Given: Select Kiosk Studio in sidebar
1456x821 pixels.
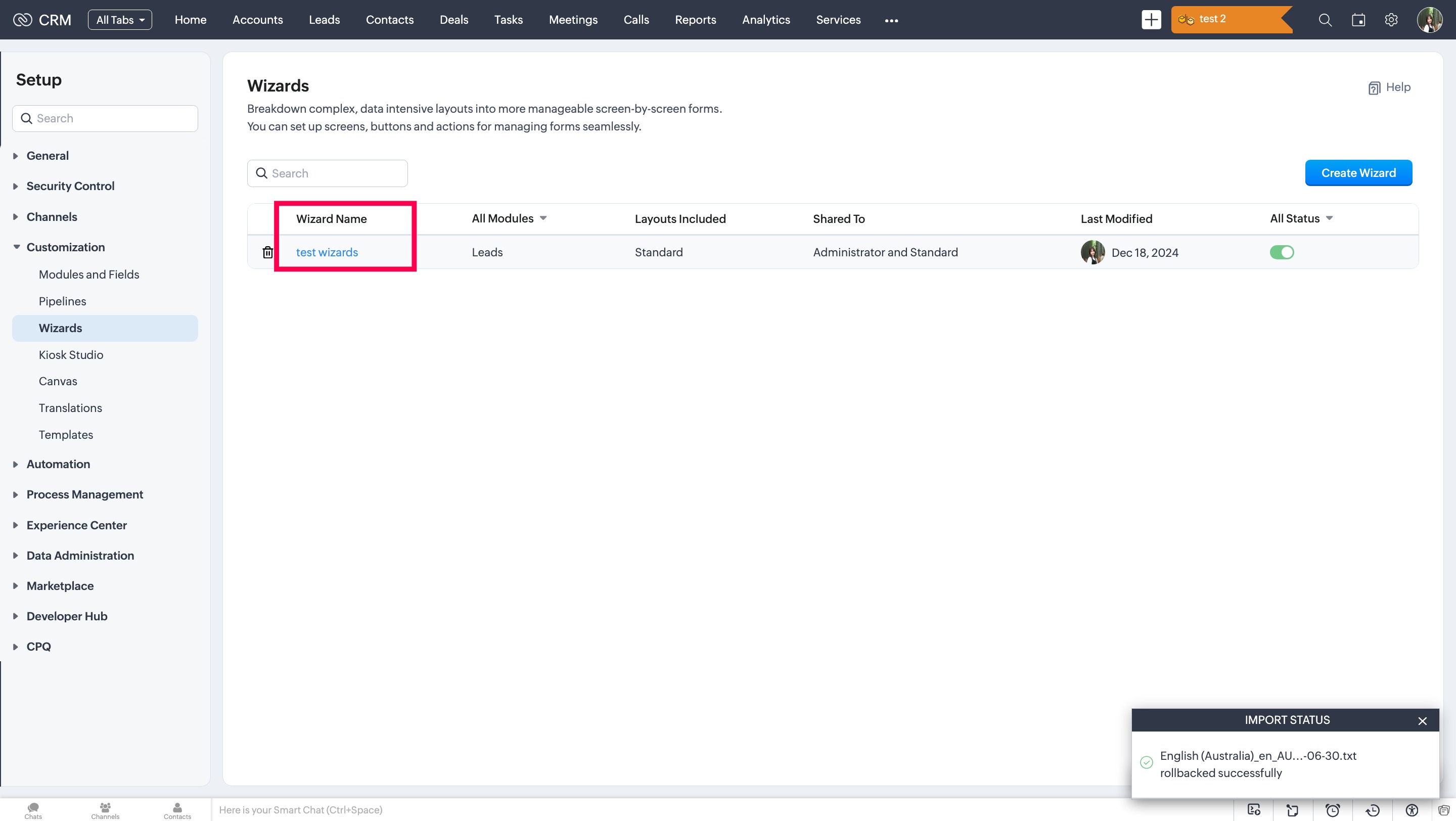Looking at the screenshot, I should pos(71,355).
